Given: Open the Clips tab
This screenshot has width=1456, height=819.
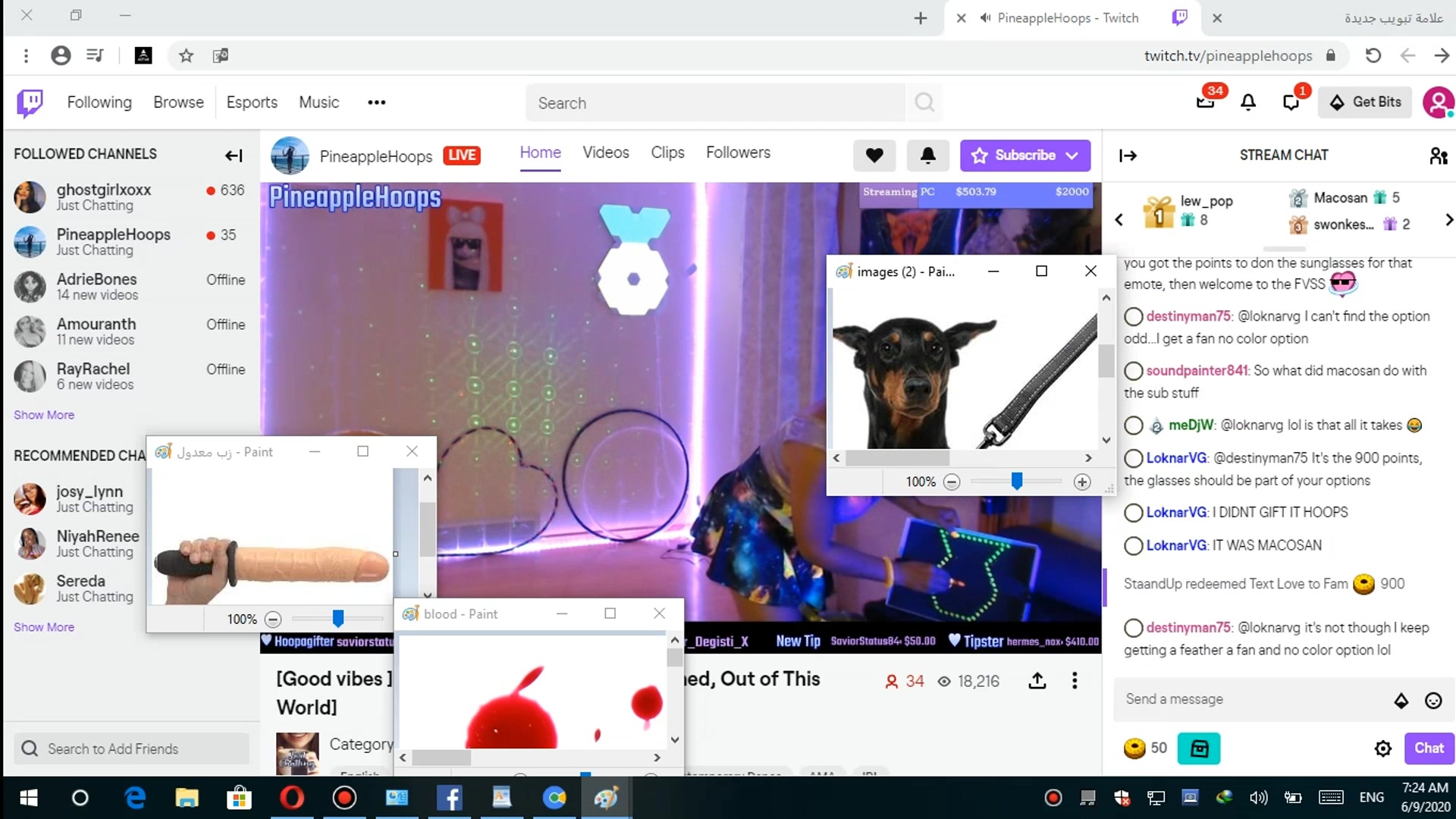Looking at the screenshot, I should [667, 152].
